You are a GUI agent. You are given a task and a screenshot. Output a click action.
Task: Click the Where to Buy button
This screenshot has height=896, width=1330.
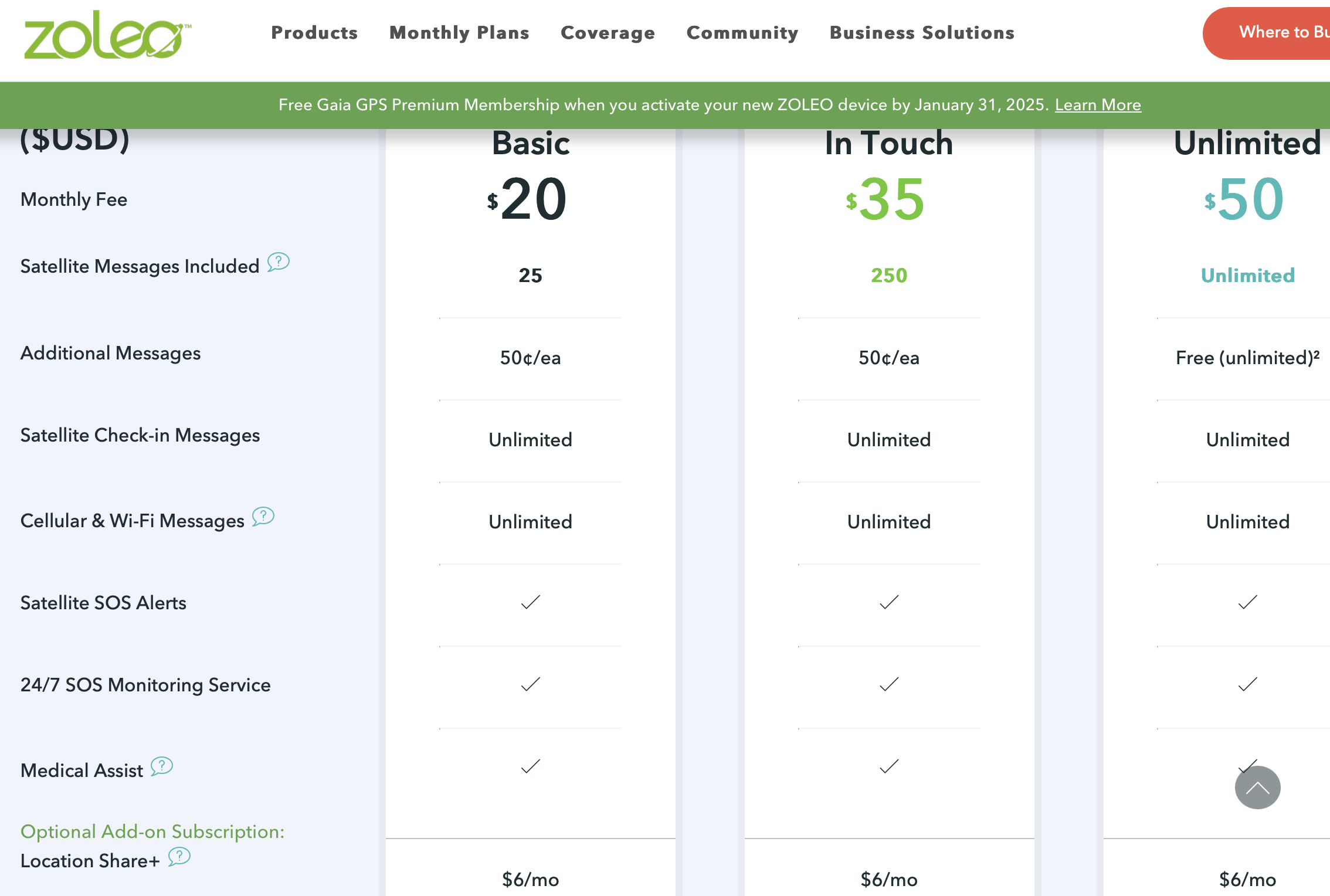(1267, 33)
